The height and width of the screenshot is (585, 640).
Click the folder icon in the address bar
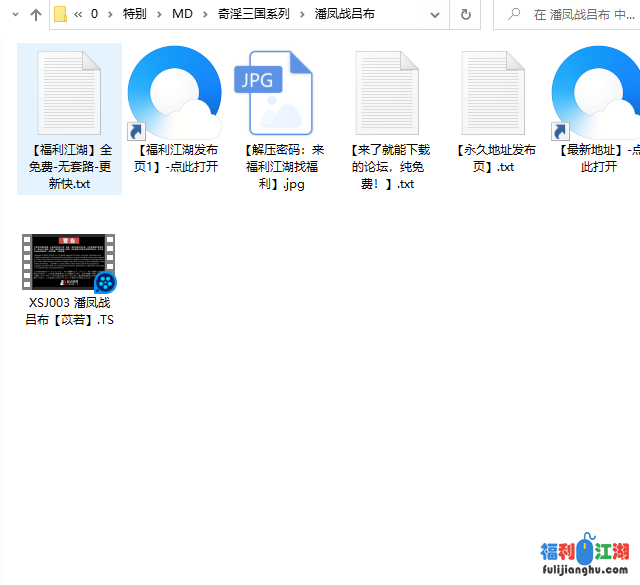pos(60,15)
